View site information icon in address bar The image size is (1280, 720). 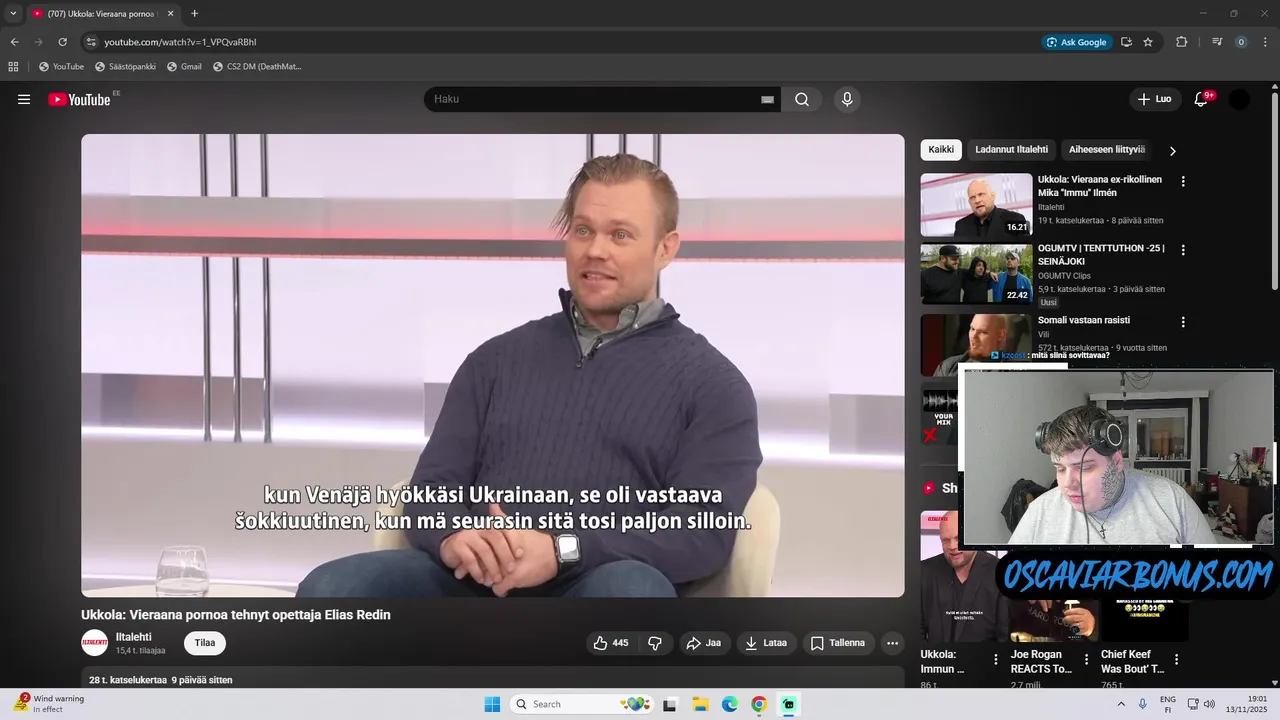tap(91, 42)
